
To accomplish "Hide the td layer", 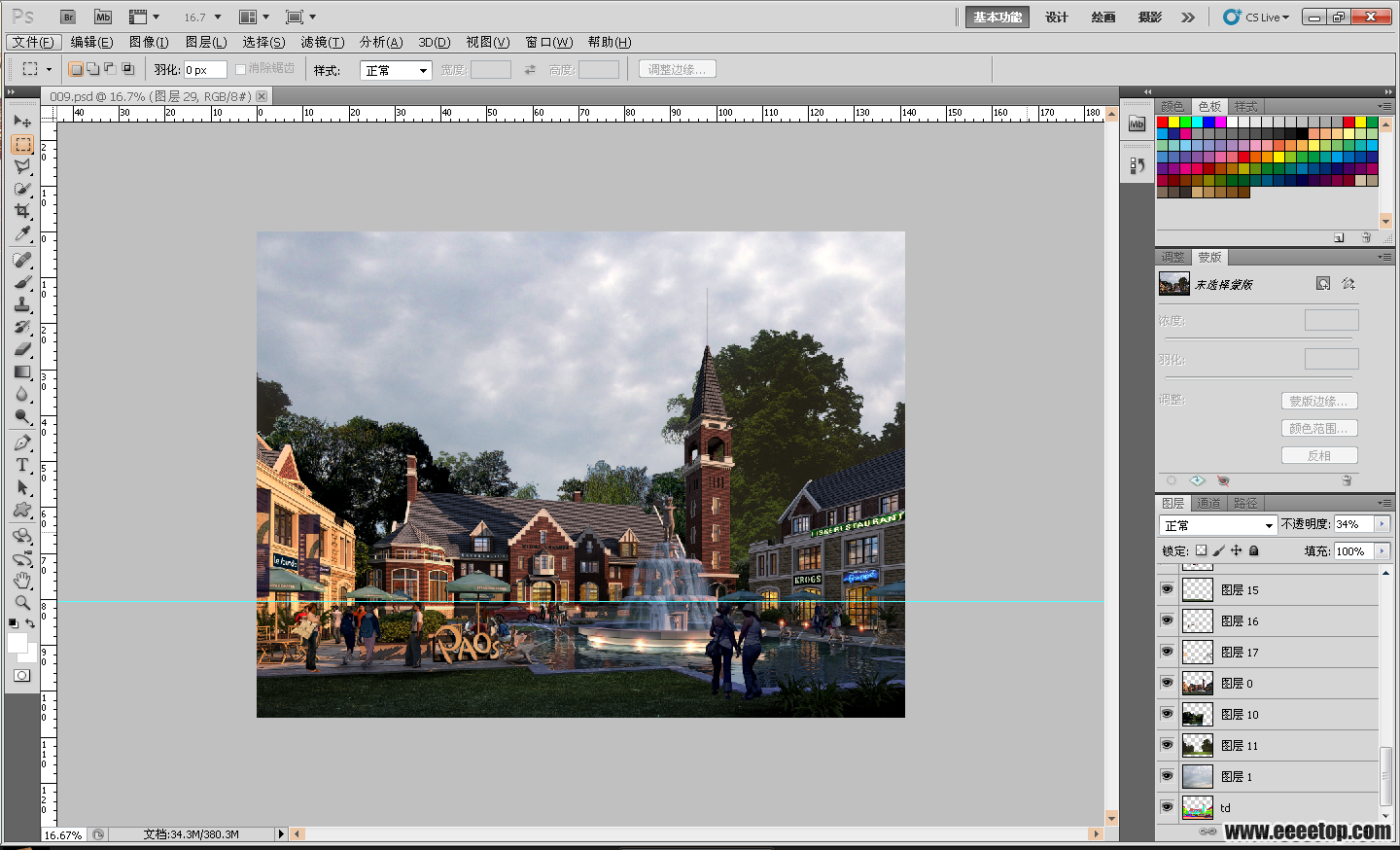I will (x=1167, y=807).
